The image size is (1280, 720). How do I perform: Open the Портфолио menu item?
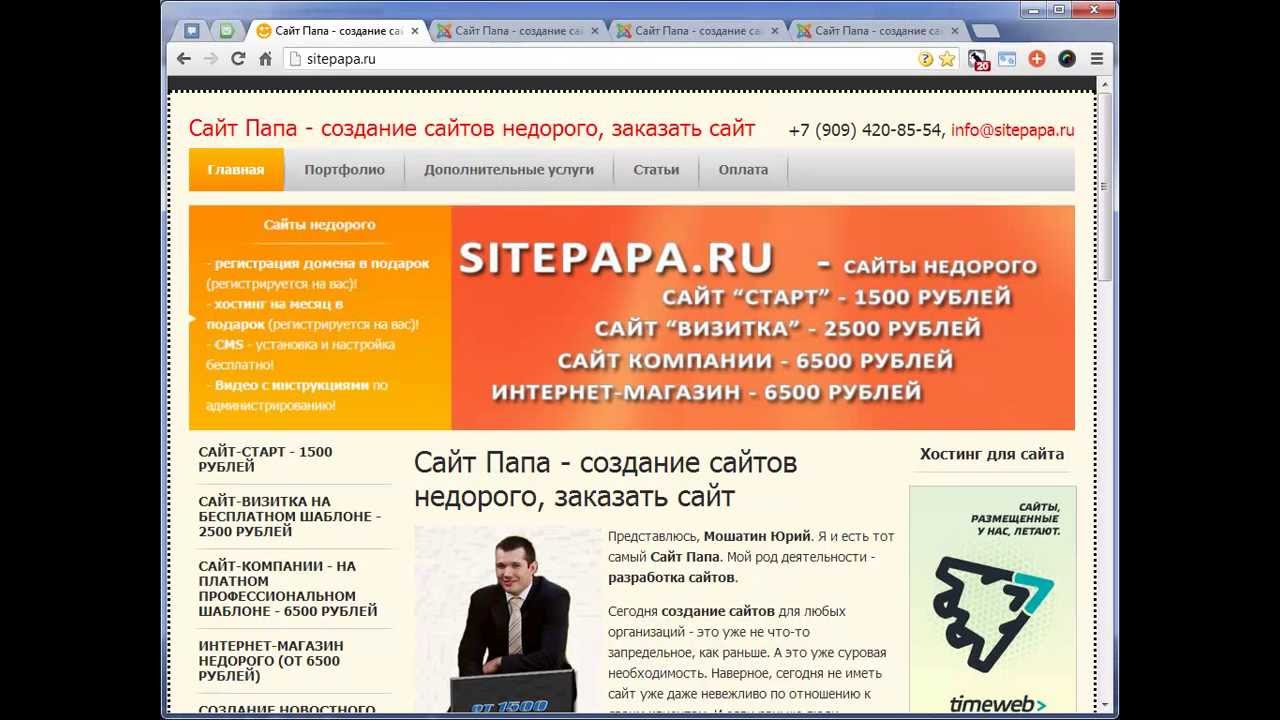tap(345, 169)
